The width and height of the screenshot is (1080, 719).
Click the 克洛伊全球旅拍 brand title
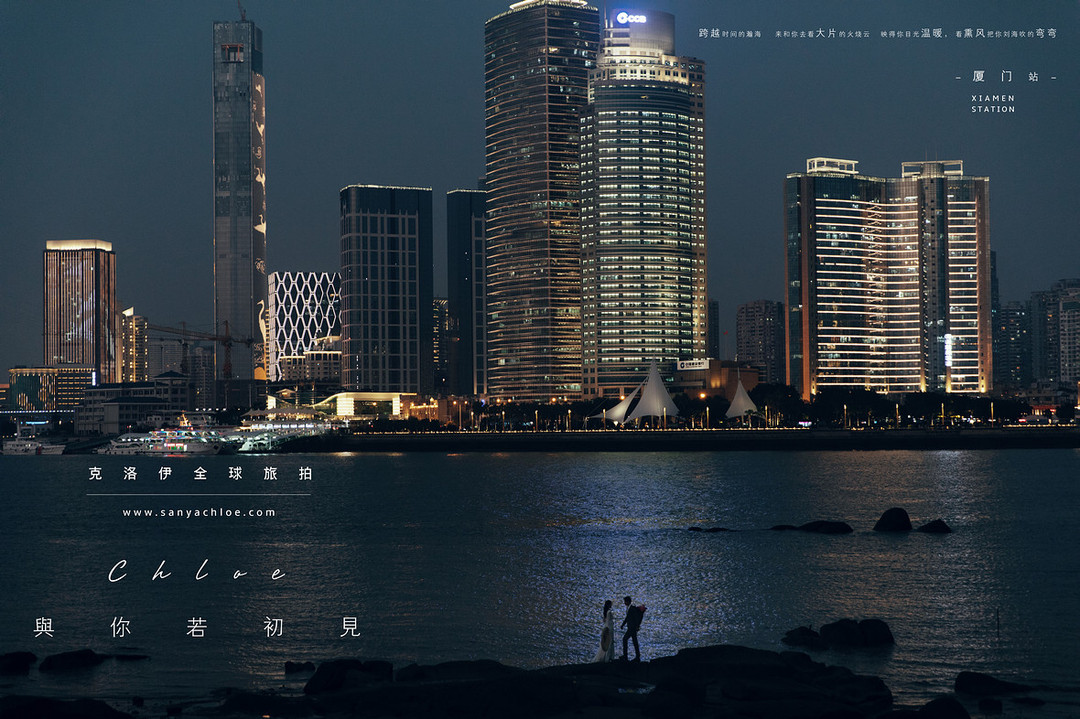pos(199,474)
